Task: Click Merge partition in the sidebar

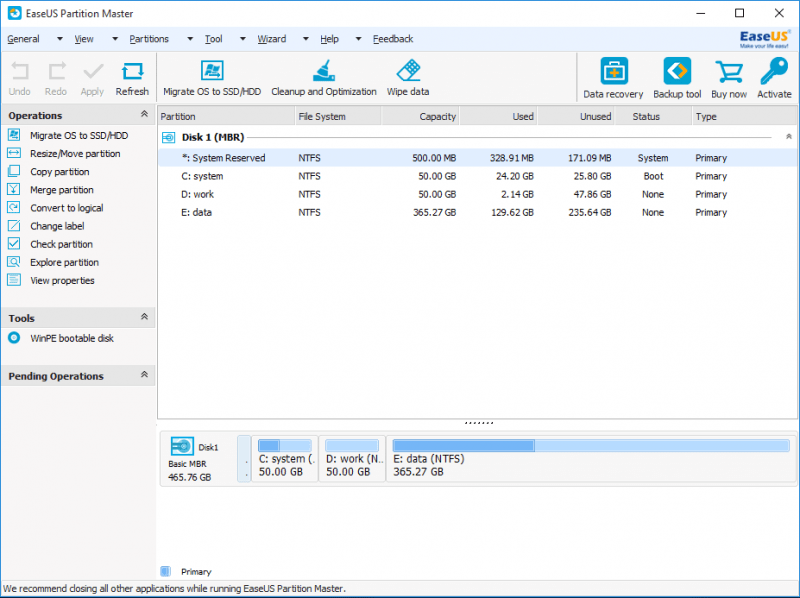Action: click(x=62, y=190)
